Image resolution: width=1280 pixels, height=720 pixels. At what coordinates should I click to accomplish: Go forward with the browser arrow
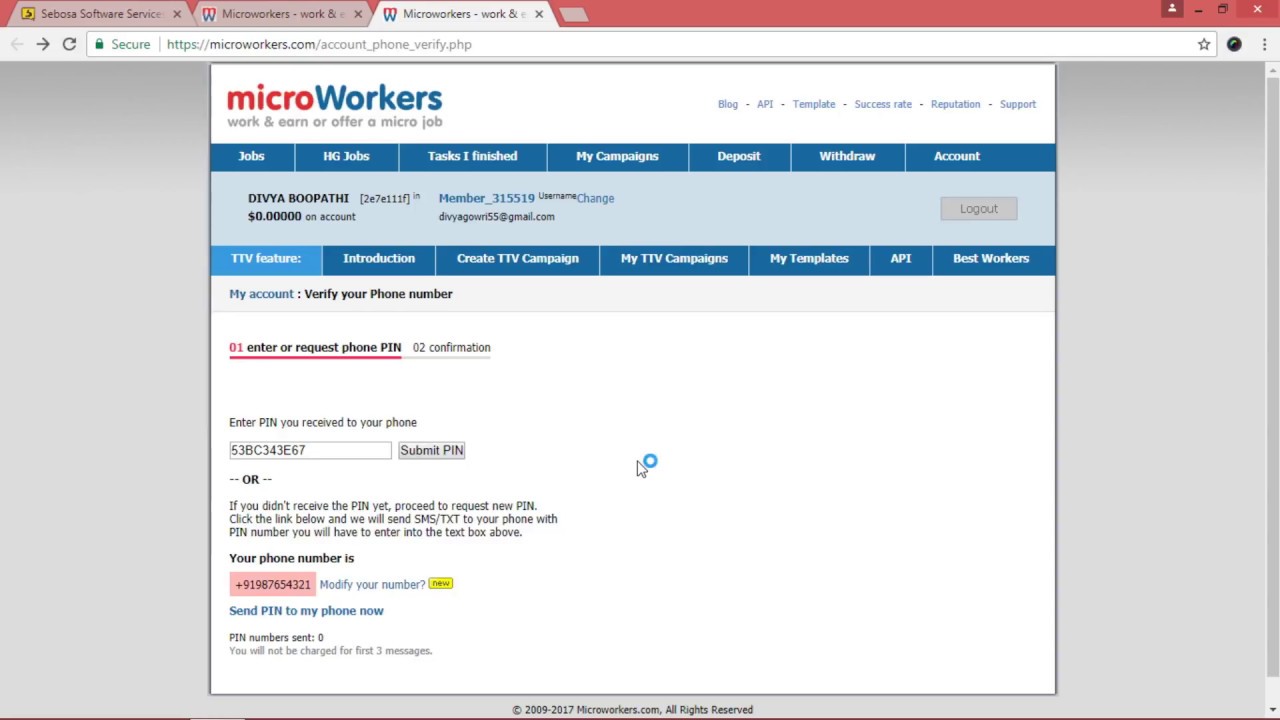click(43, 44)
